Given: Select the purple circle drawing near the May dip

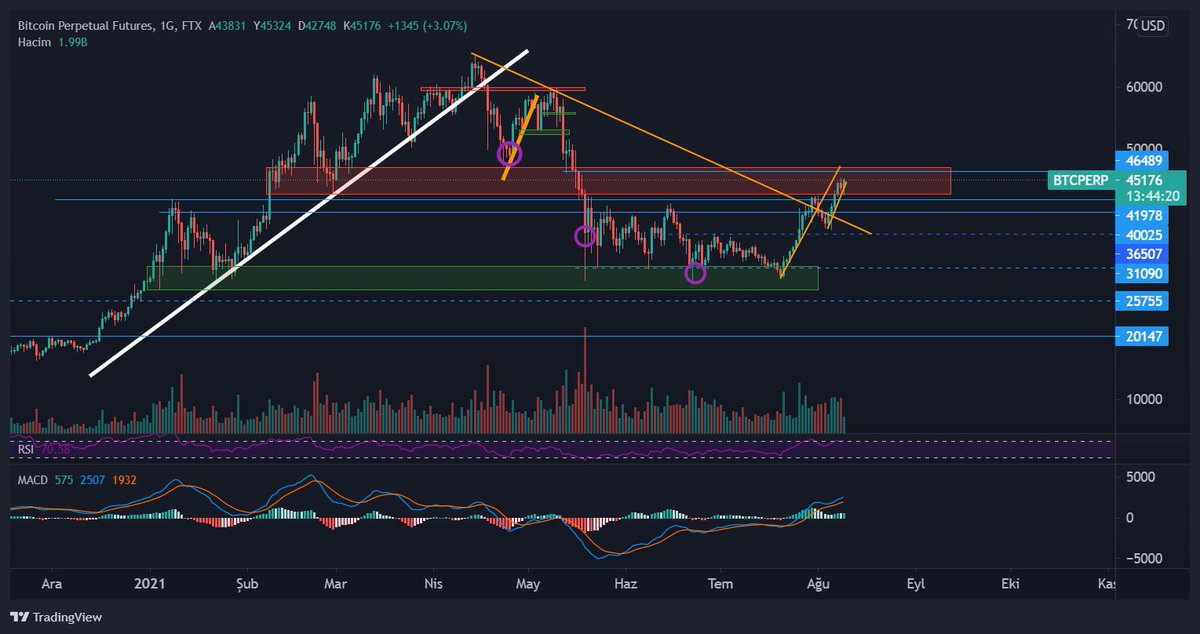Looking at the screenshot, I should pos(587,236).
